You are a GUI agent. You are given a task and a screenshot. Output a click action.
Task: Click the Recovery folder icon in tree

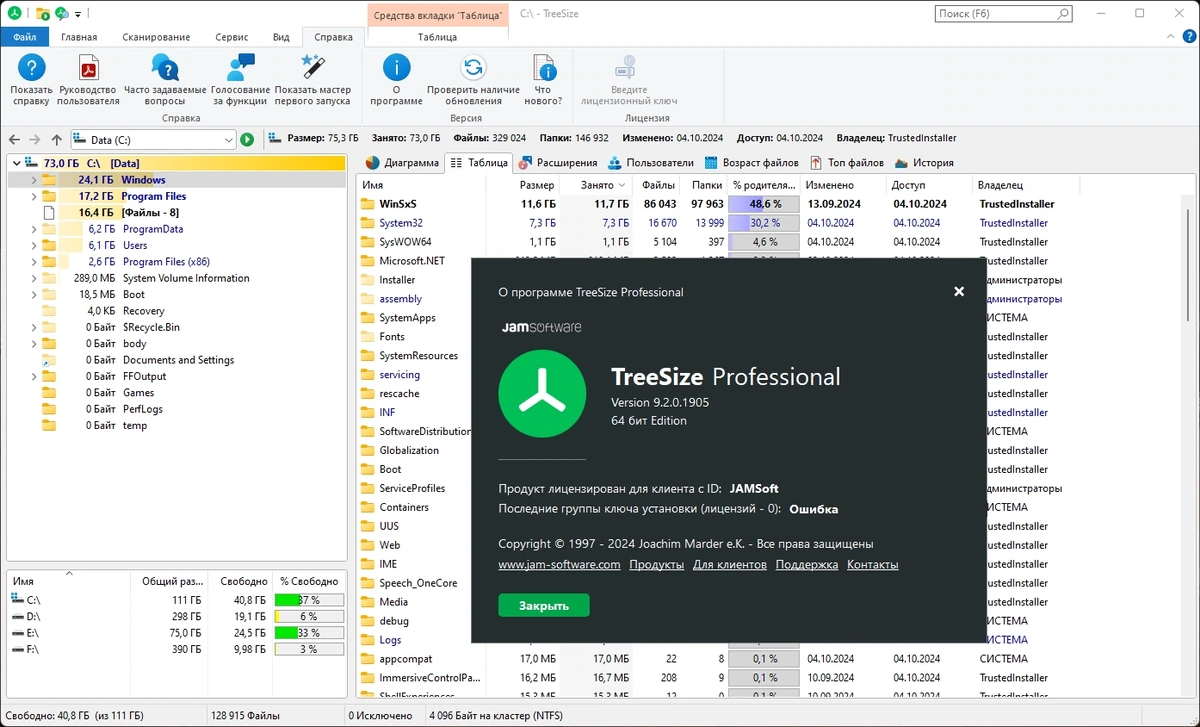pyautogui.click(x=49, y=311)
